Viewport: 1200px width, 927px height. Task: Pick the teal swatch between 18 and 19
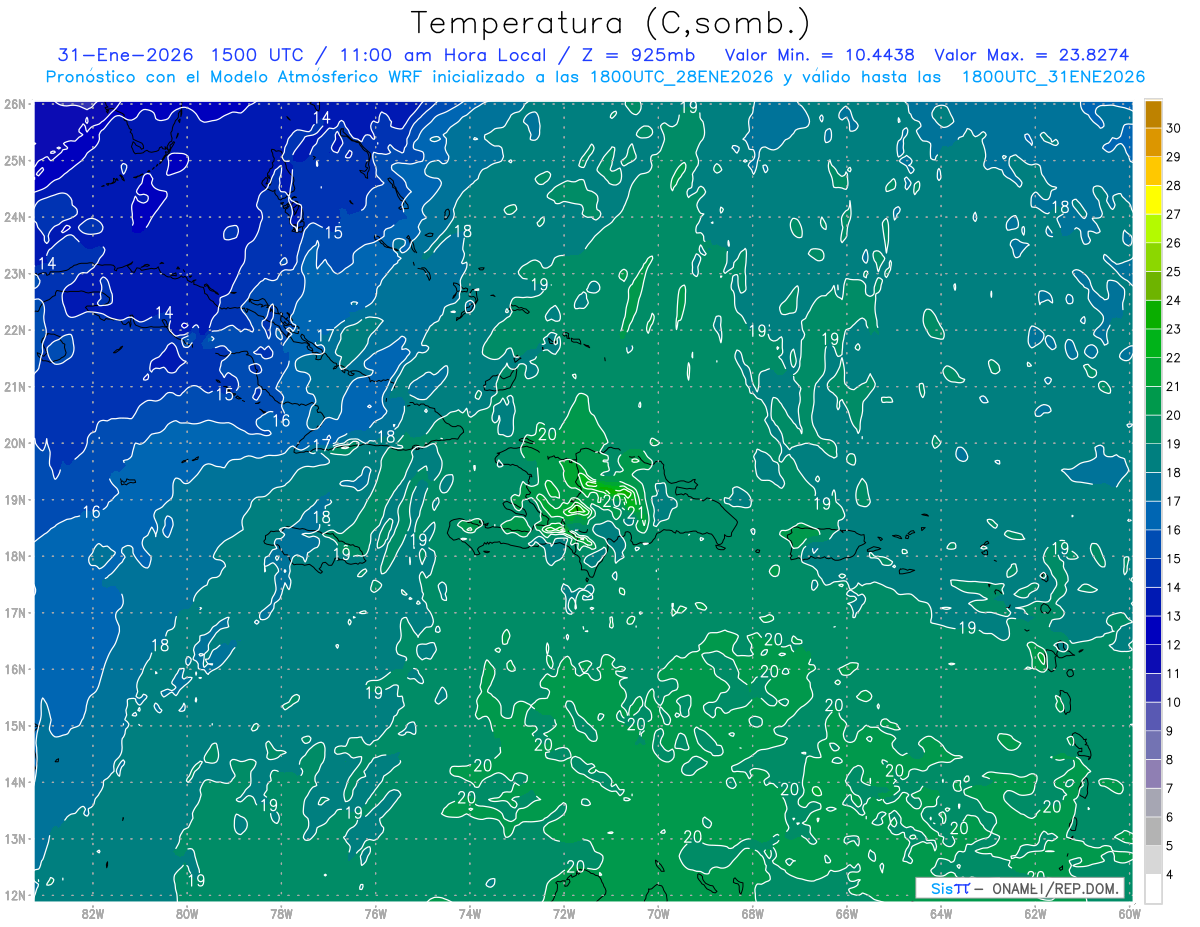pyautogui.click(x=1153, y=458)
